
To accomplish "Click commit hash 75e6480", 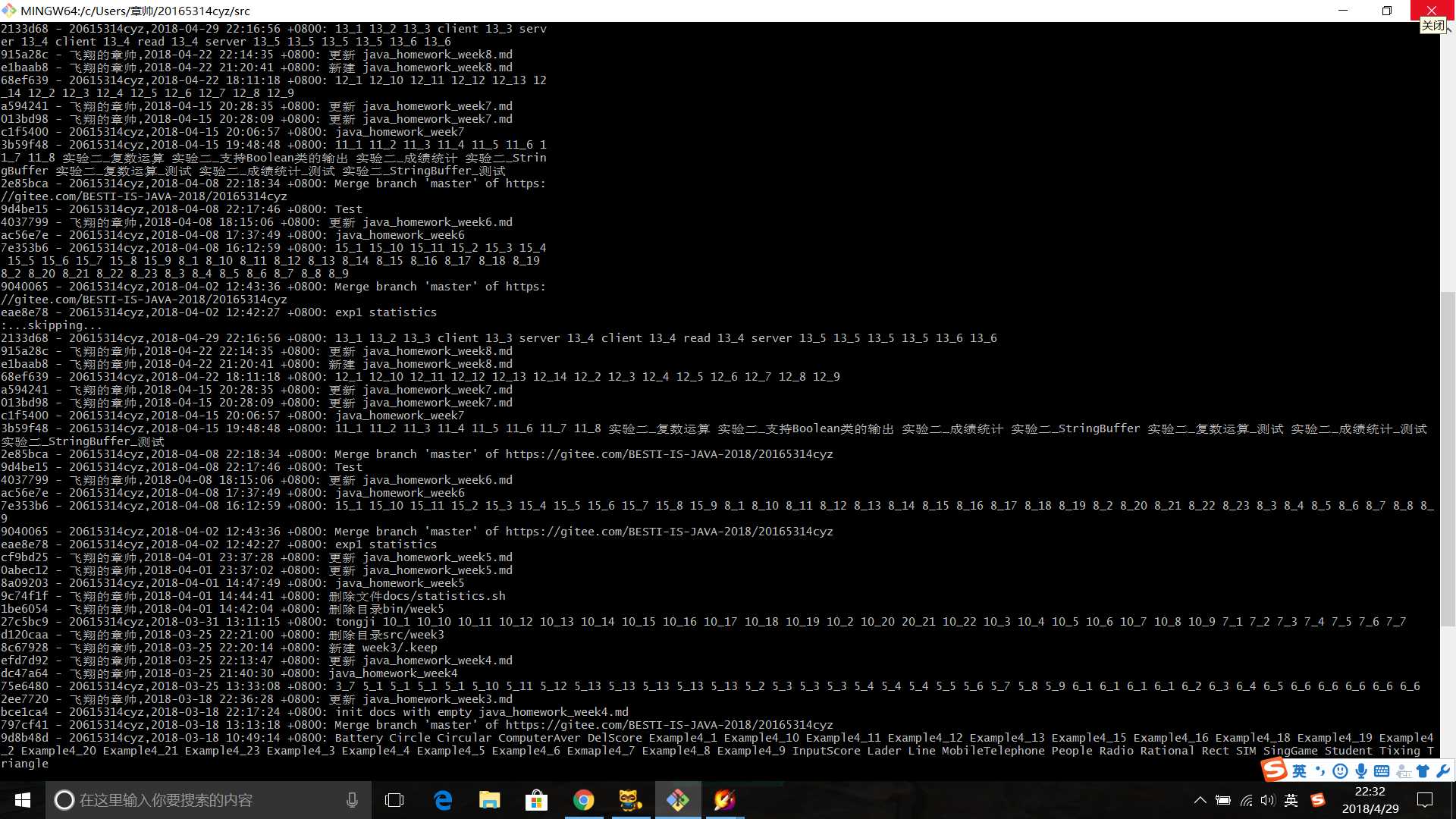I will [x=24, y=686].
